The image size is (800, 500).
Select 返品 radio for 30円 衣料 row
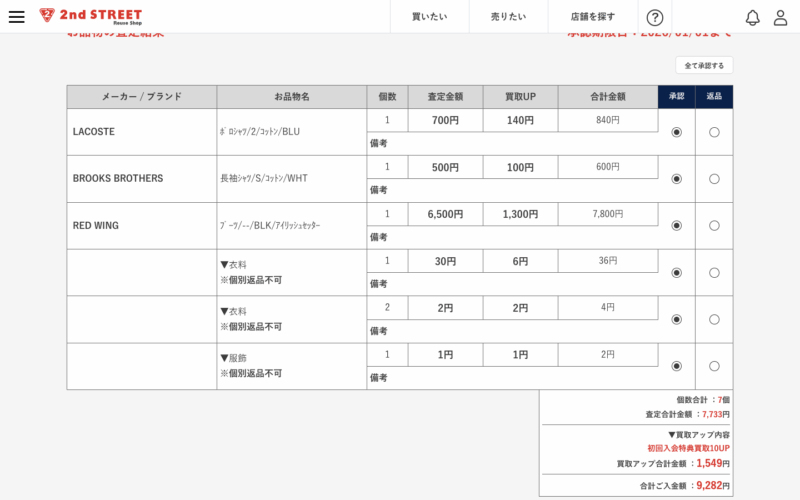[x=714, y=273]
